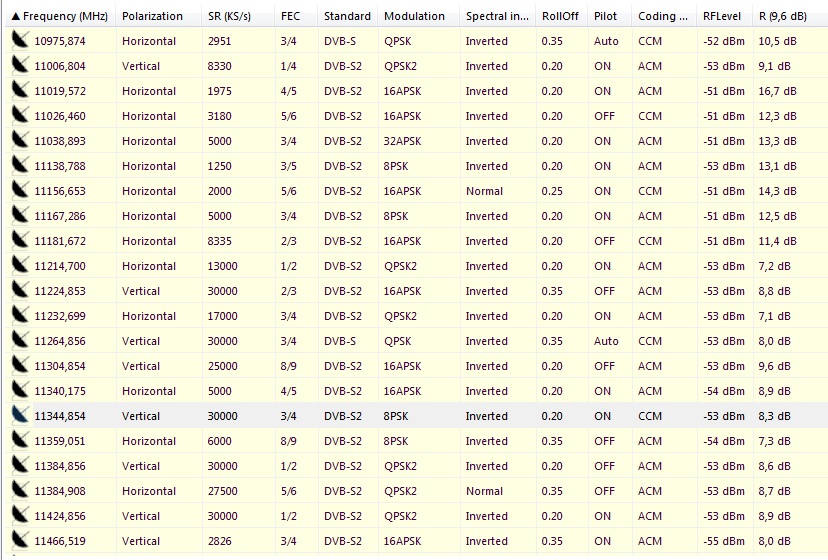Select dish icon of 11466,519 transponder
Viewport: 828px width, 560px height.
(20, 541)
